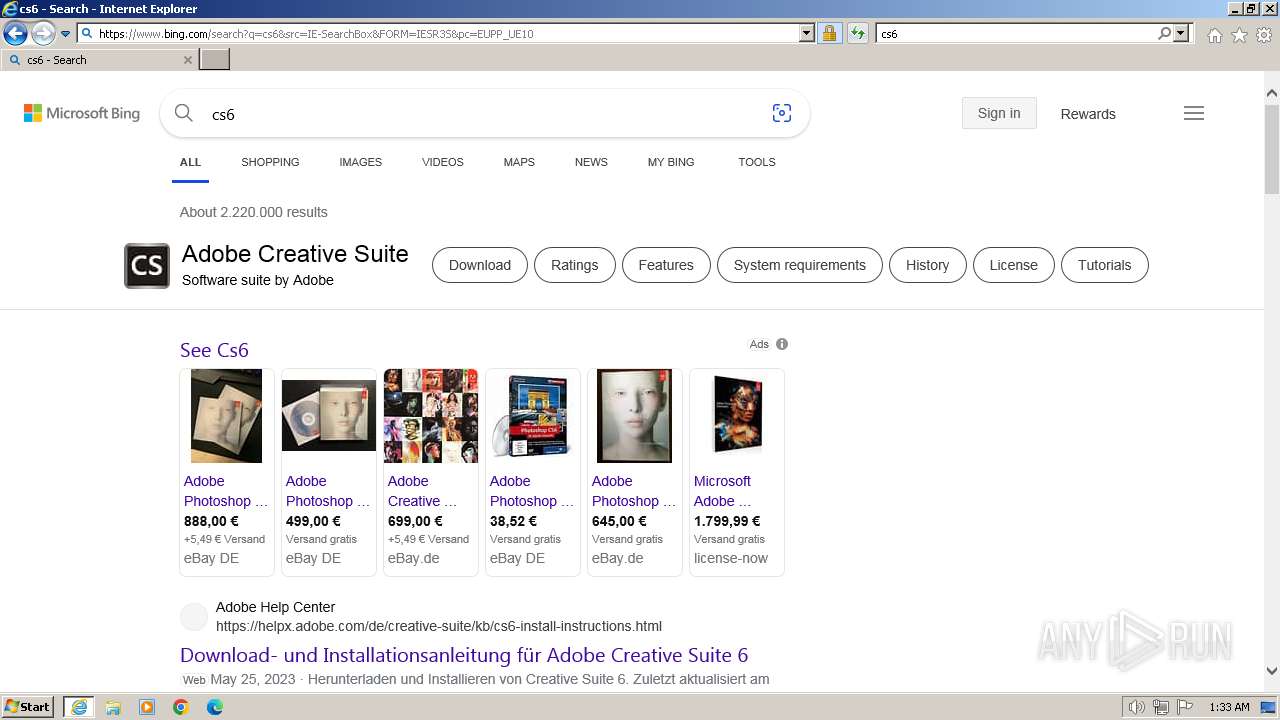
Task: Open 'Download- und Installationsanleitung' result link
Action: click(x=464, y=655)
